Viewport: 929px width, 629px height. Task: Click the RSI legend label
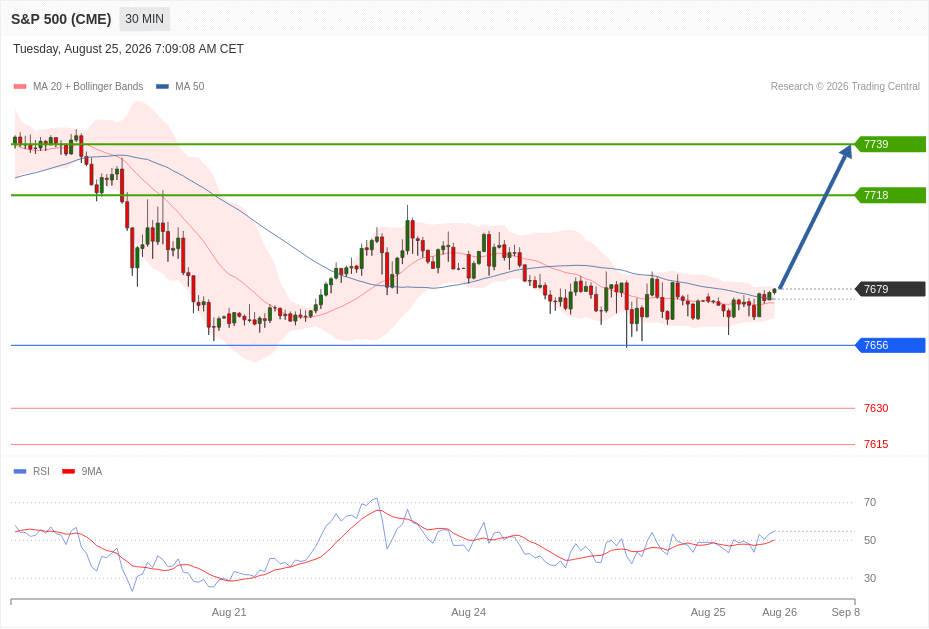pyautogui.click(x=41, y=471)
